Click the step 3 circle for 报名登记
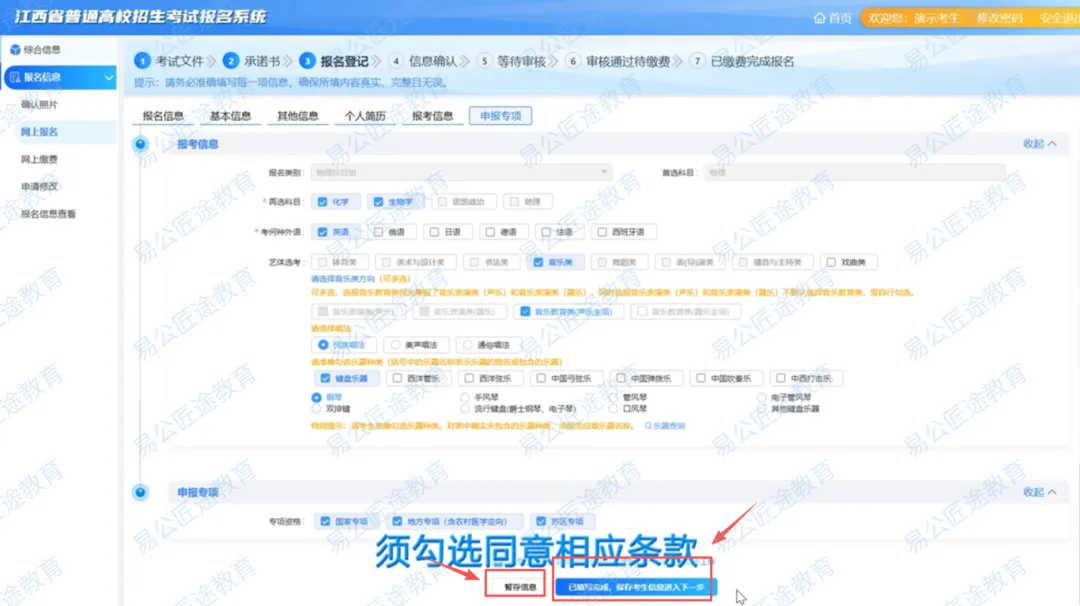 pos(307,61)
